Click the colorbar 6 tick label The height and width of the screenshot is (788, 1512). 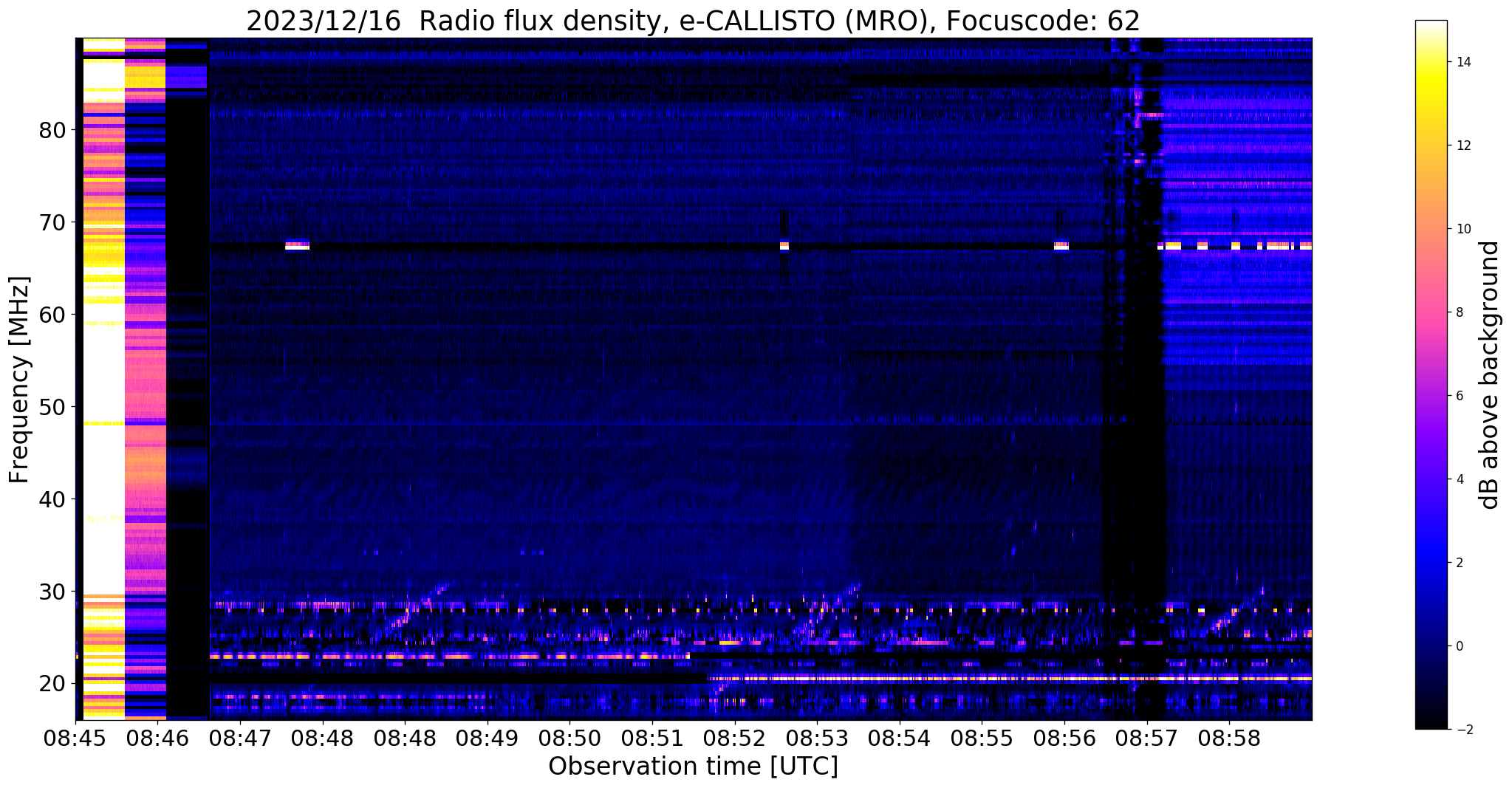[1458, 396]
